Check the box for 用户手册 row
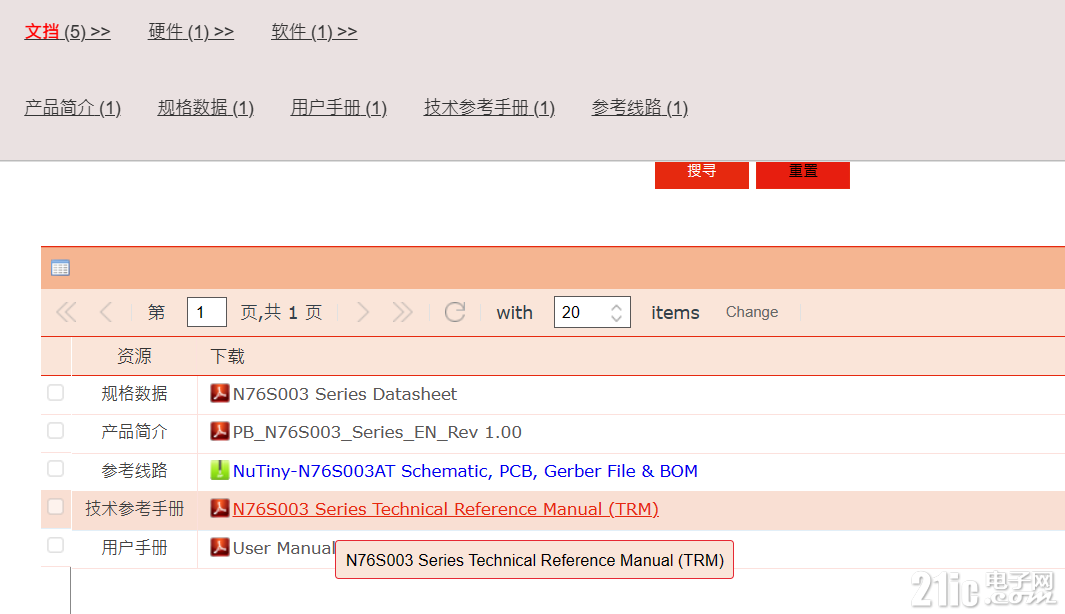The height and width of the screenshot is (614, 1065). coord(56,545)
